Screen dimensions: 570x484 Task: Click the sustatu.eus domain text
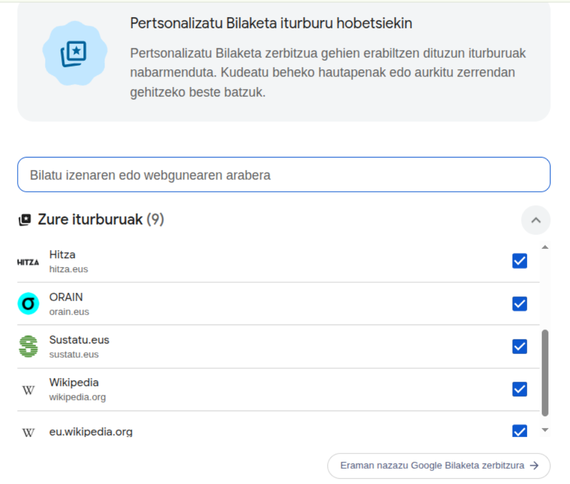click(74, 355)
